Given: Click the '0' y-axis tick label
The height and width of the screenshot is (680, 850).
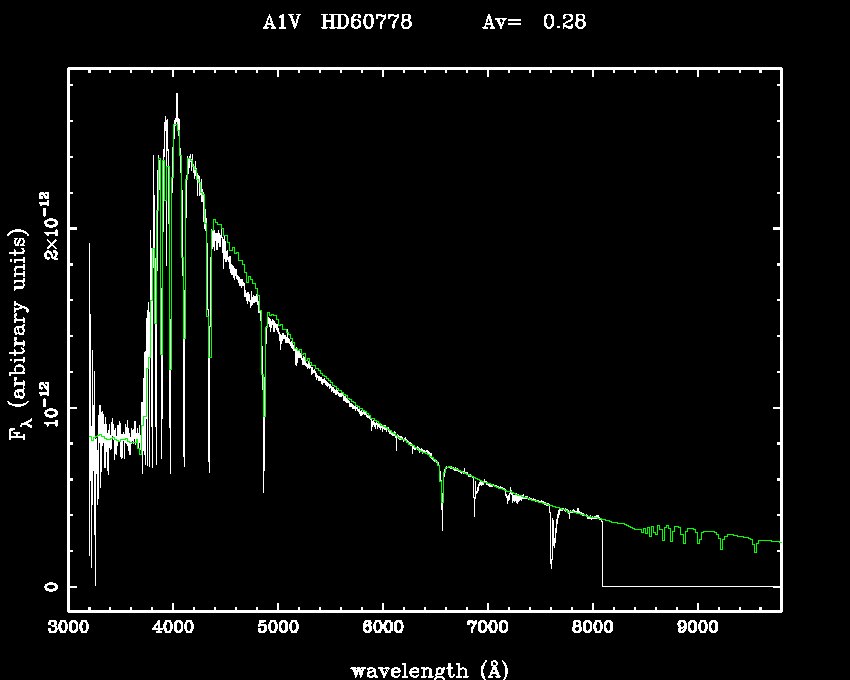Looking at the screenshot, I should click(50, 586).
